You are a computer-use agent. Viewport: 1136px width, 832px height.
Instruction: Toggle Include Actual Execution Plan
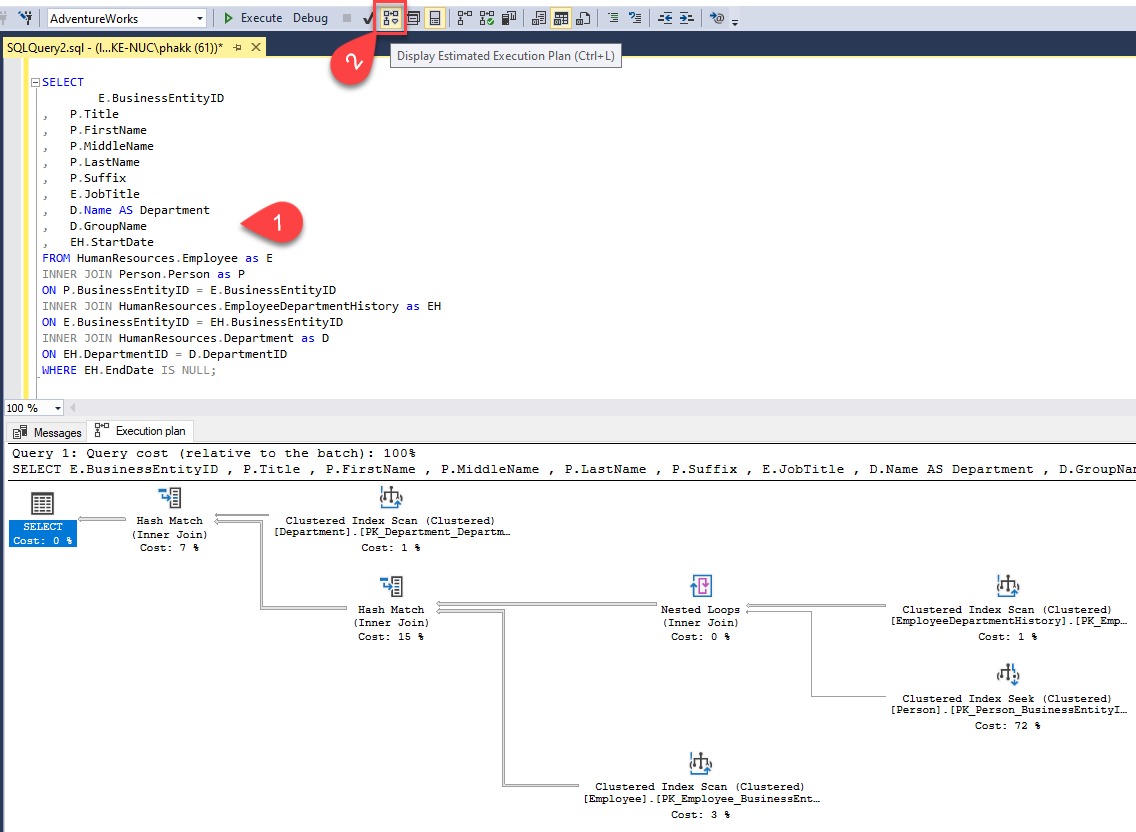[465, 18]
